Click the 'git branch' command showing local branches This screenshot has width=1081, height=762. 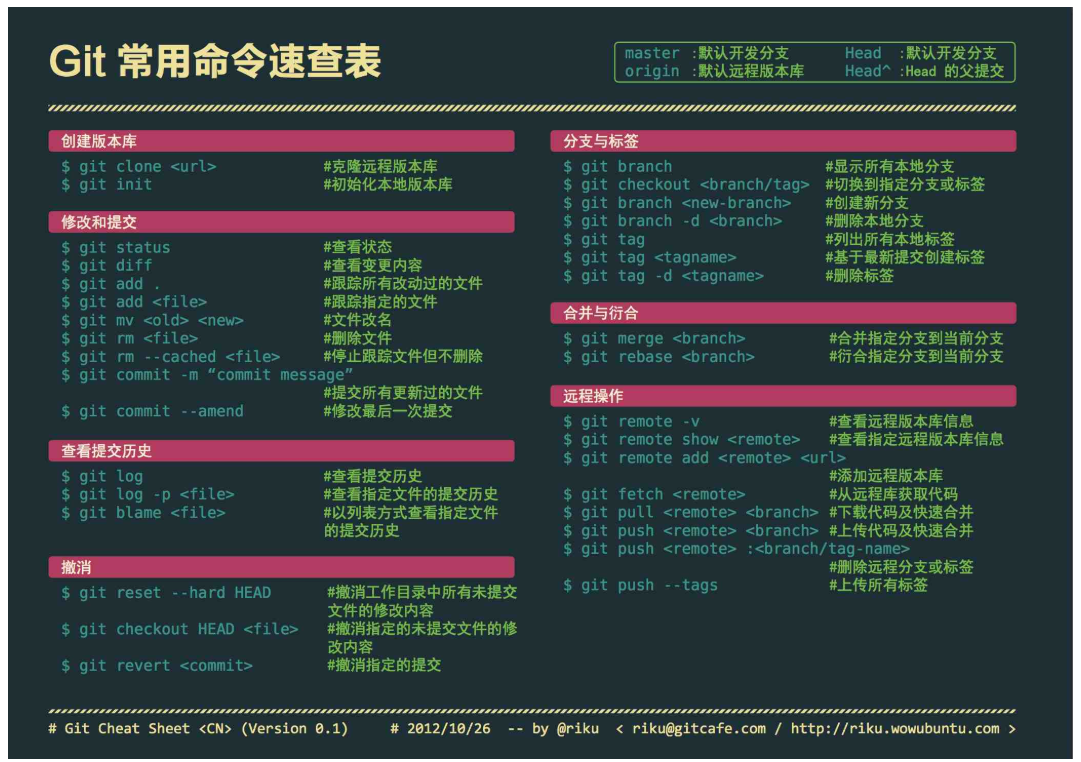618,167
